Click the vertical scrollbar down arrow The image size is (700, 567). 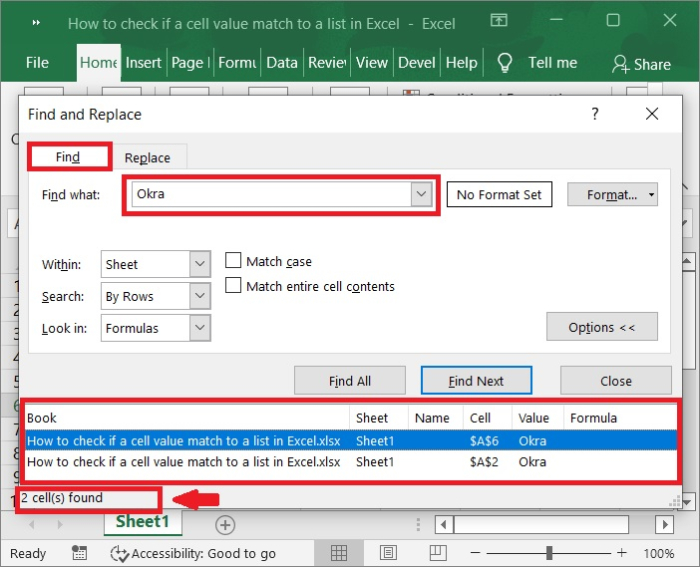(688, 502)
